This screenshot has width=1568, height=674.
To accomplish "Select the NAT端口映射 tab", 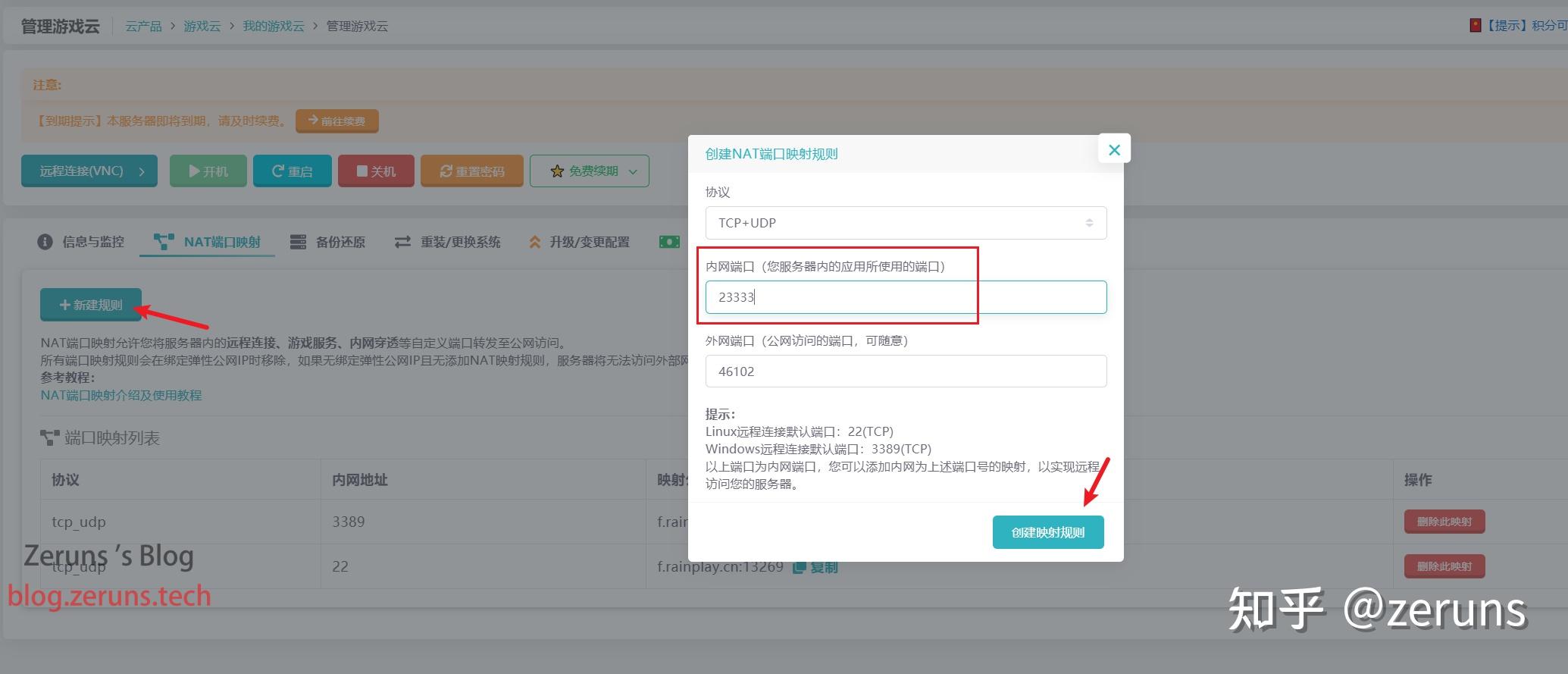I will tap(207, 242).
